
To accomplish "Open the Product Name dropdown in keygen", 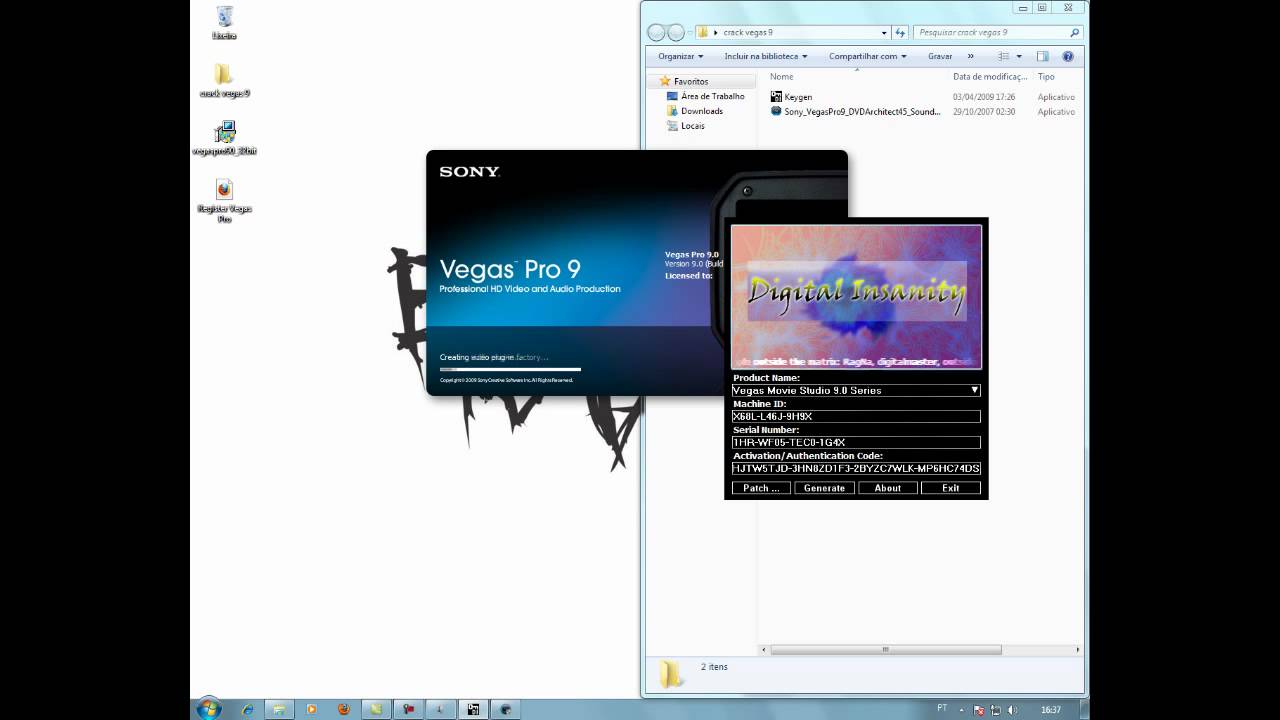I will click(975, 390).
